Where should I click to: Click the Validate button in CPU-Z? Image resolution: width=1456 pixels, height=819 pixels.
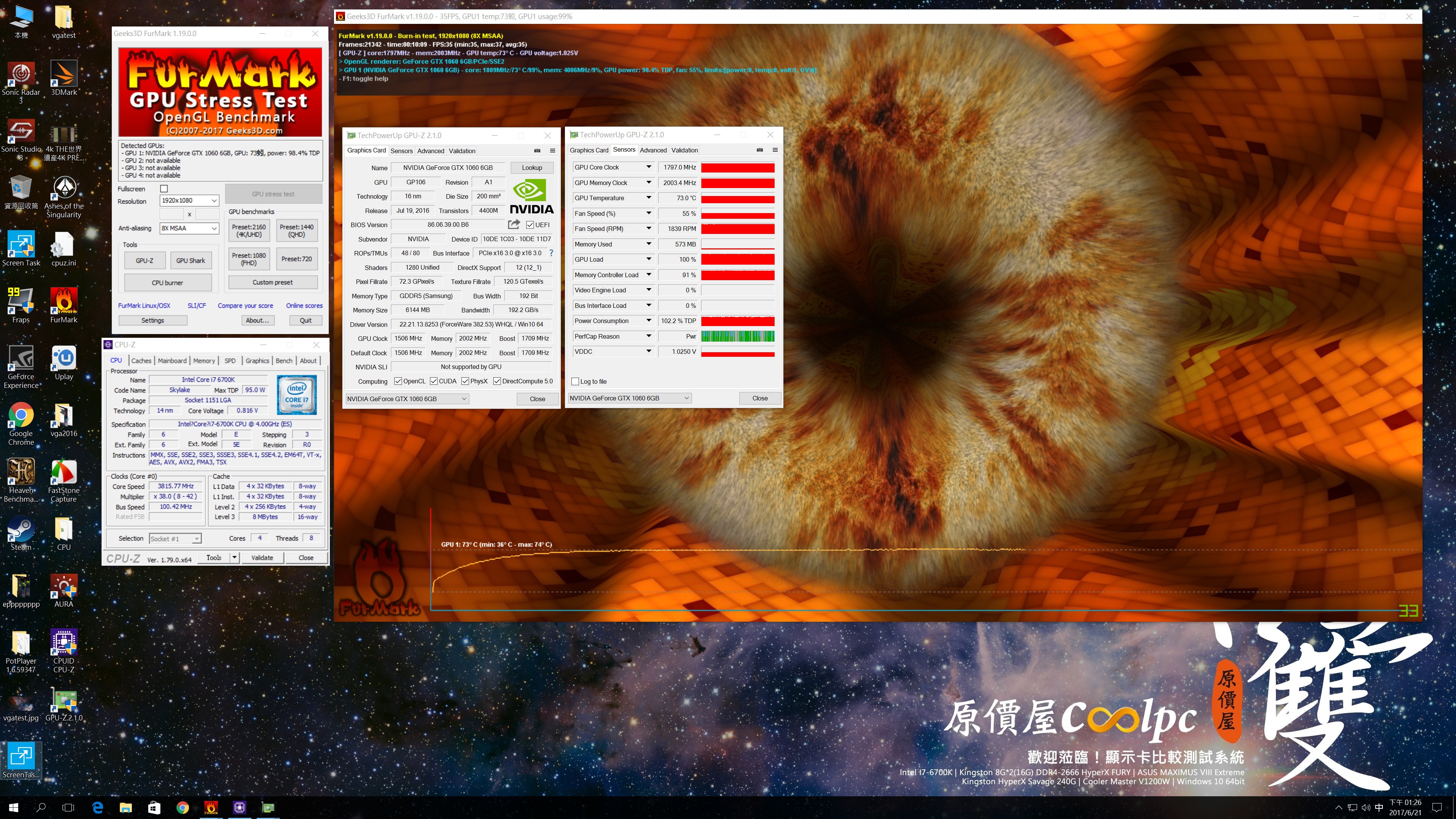(262, 558)
